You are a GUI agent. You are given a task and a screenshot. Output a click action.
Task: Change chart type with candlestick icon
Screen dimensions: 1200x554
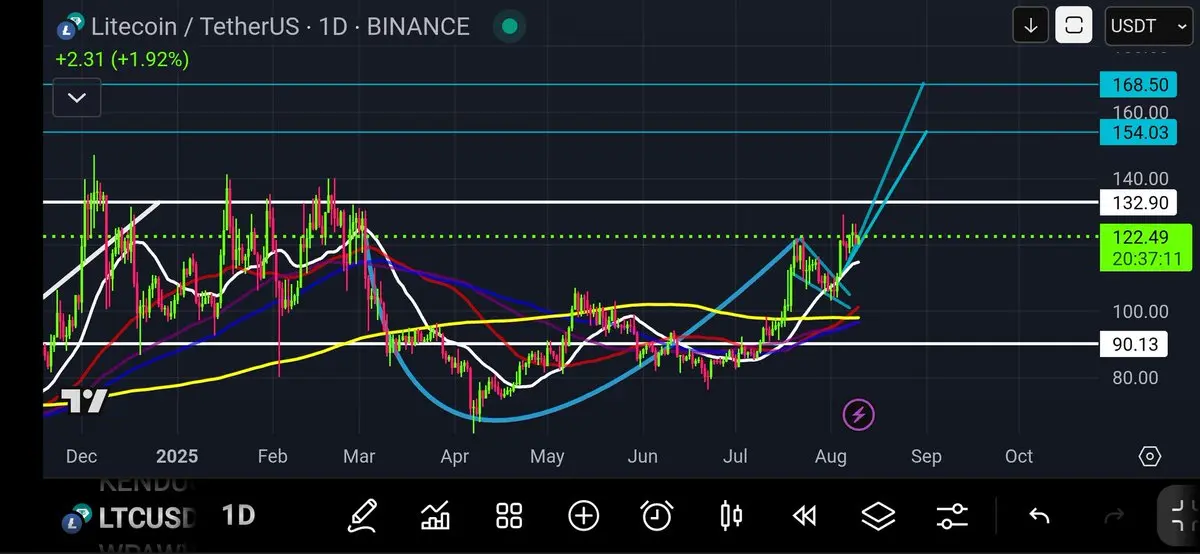tap(731, 516)
